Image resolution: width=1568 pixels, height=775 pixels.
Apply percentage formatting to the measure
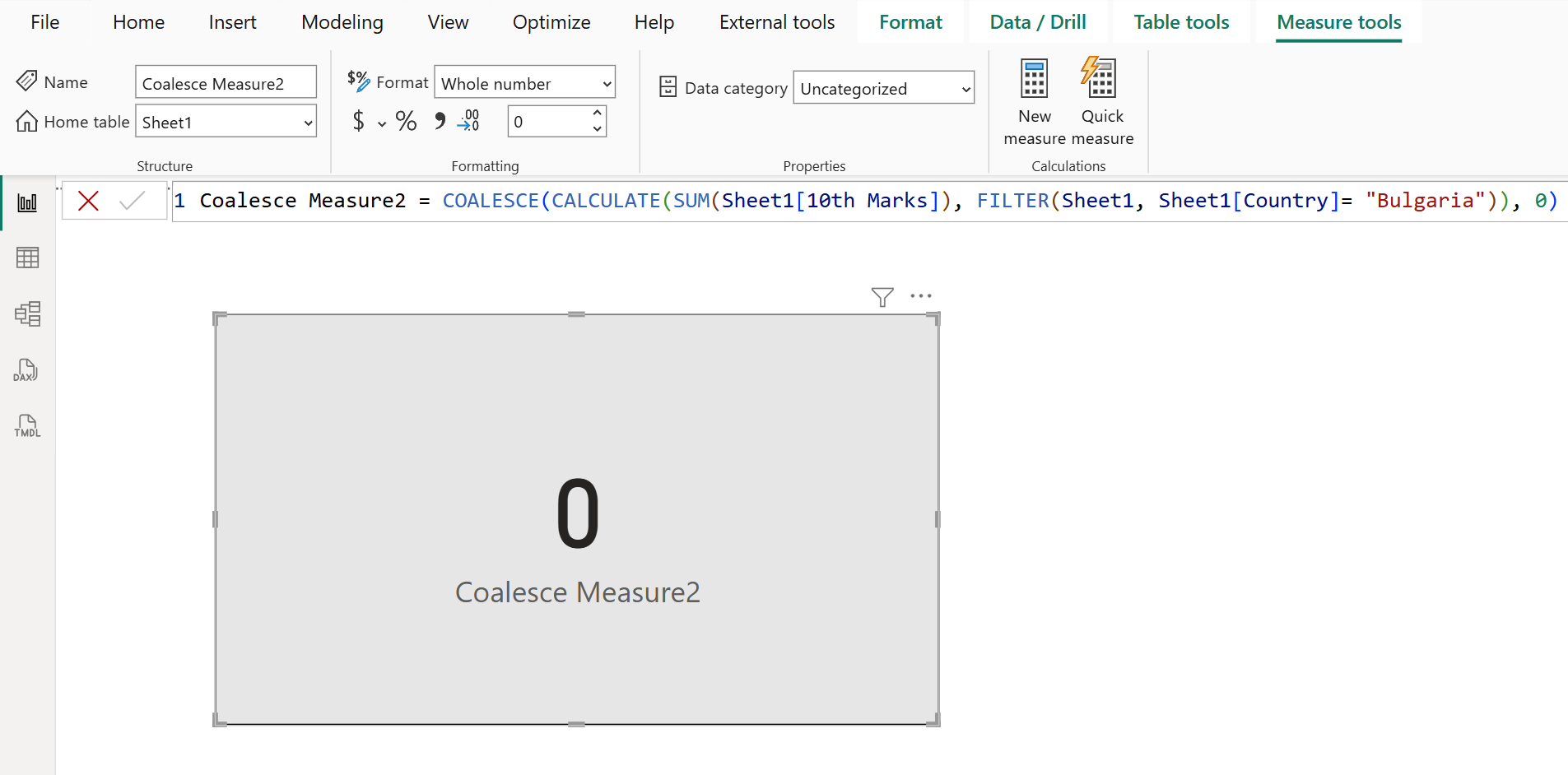point(407,121)
